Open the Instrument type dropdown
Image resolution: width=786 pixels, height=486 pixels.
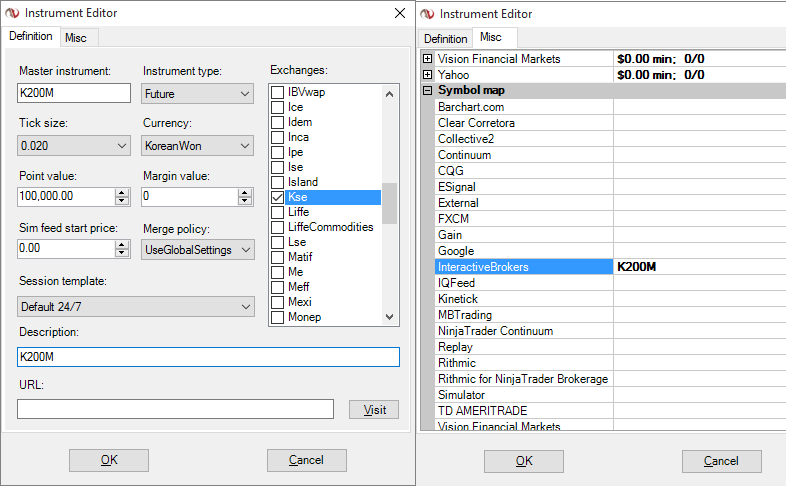pos(197,94)
